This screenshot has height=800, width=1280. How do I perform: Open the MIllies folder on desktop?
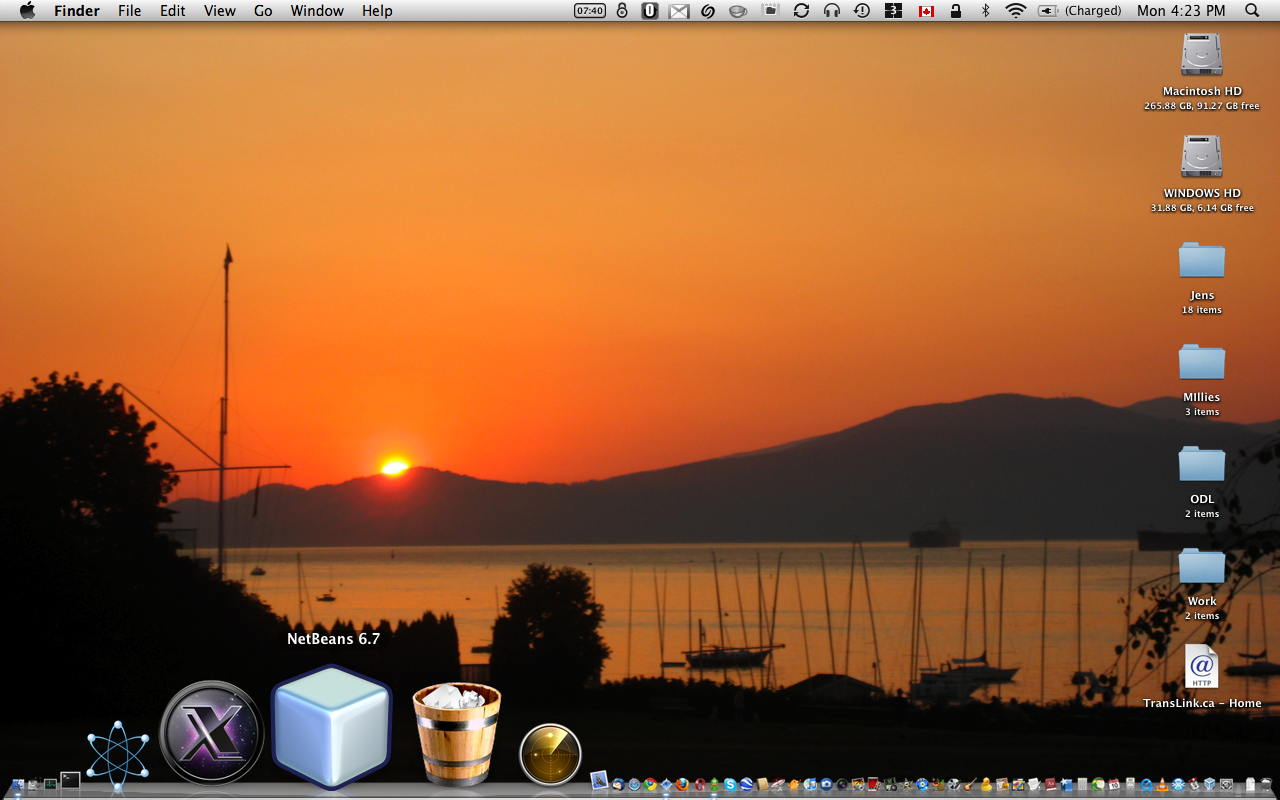[x=1201, y=363]
